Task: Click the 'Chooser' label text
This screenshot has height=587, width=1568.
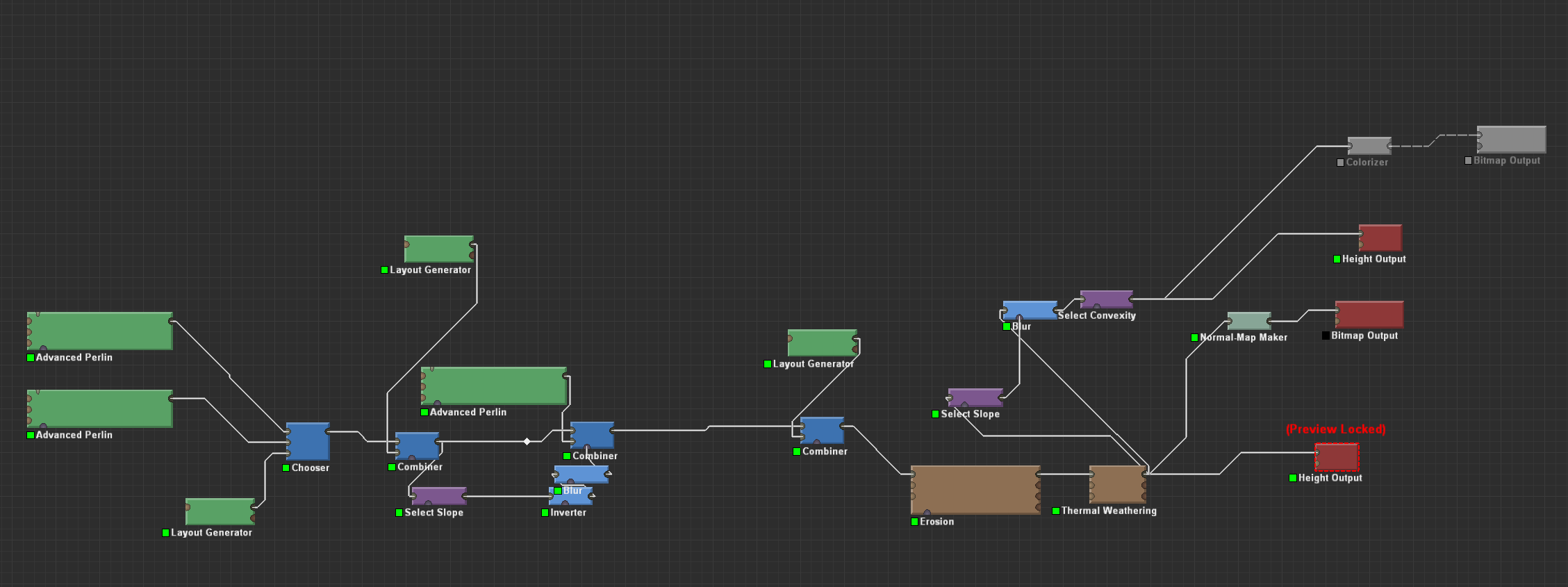Action: coord(311,468)
